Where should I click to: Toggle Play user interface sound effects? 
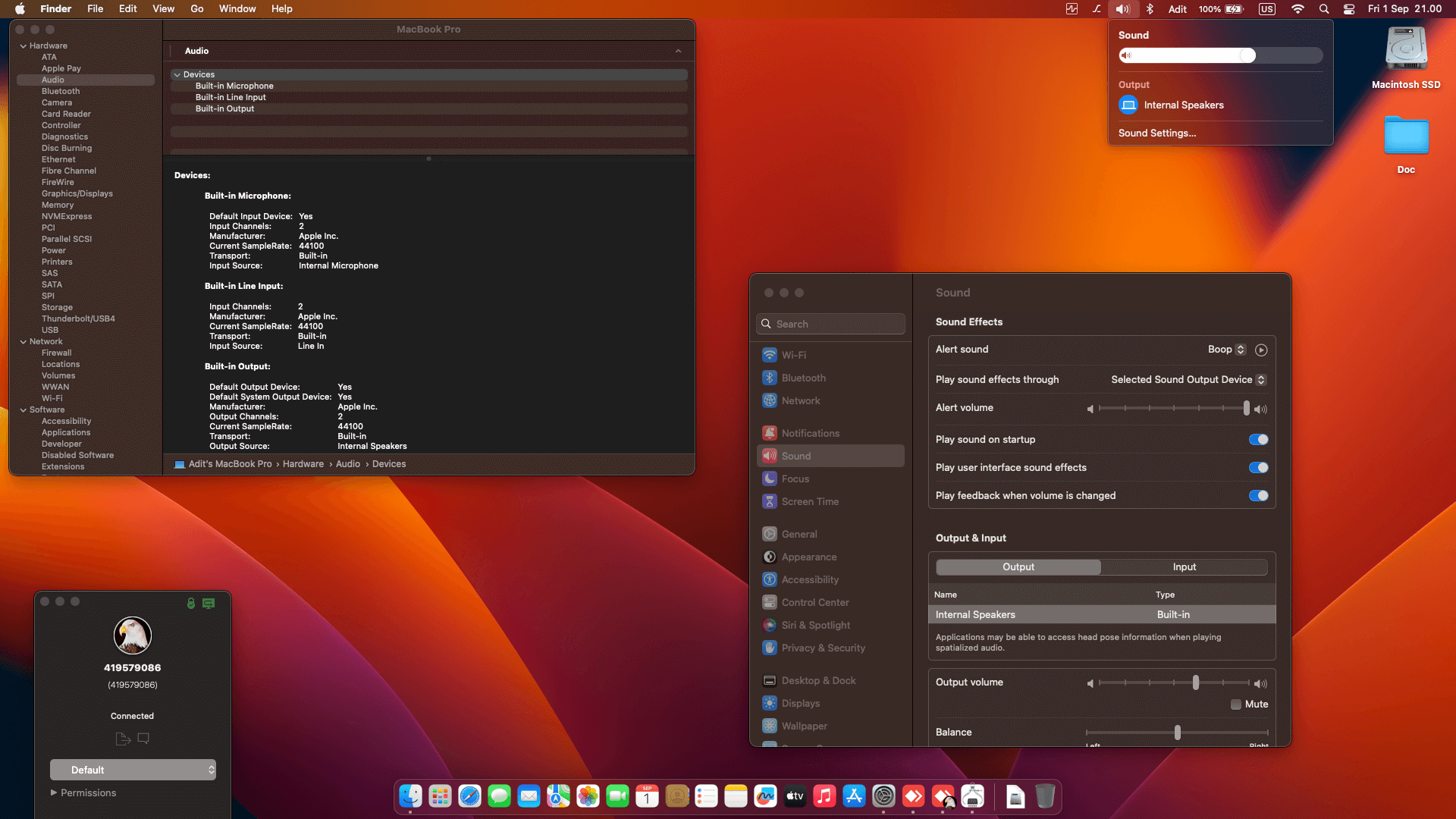pos(1258,467)
